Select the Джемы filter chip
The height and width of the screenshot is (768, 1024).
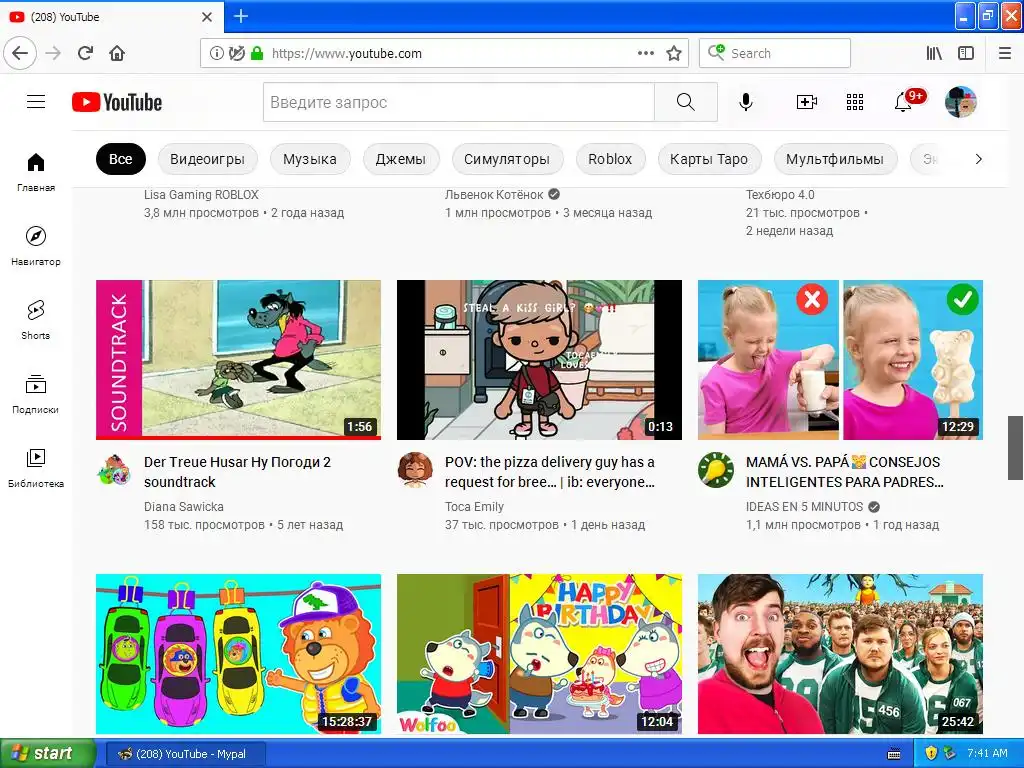coord(401,159)
